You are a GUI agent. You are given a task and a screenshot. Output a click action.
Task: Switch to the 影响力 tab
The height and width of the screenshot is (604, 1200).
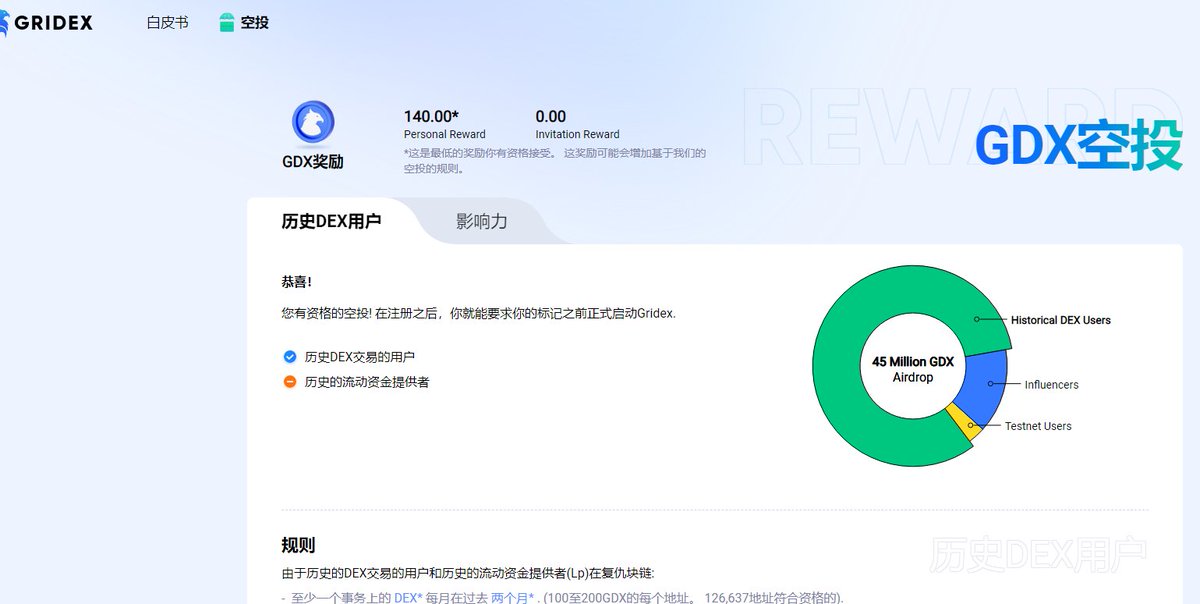[483, 222]
